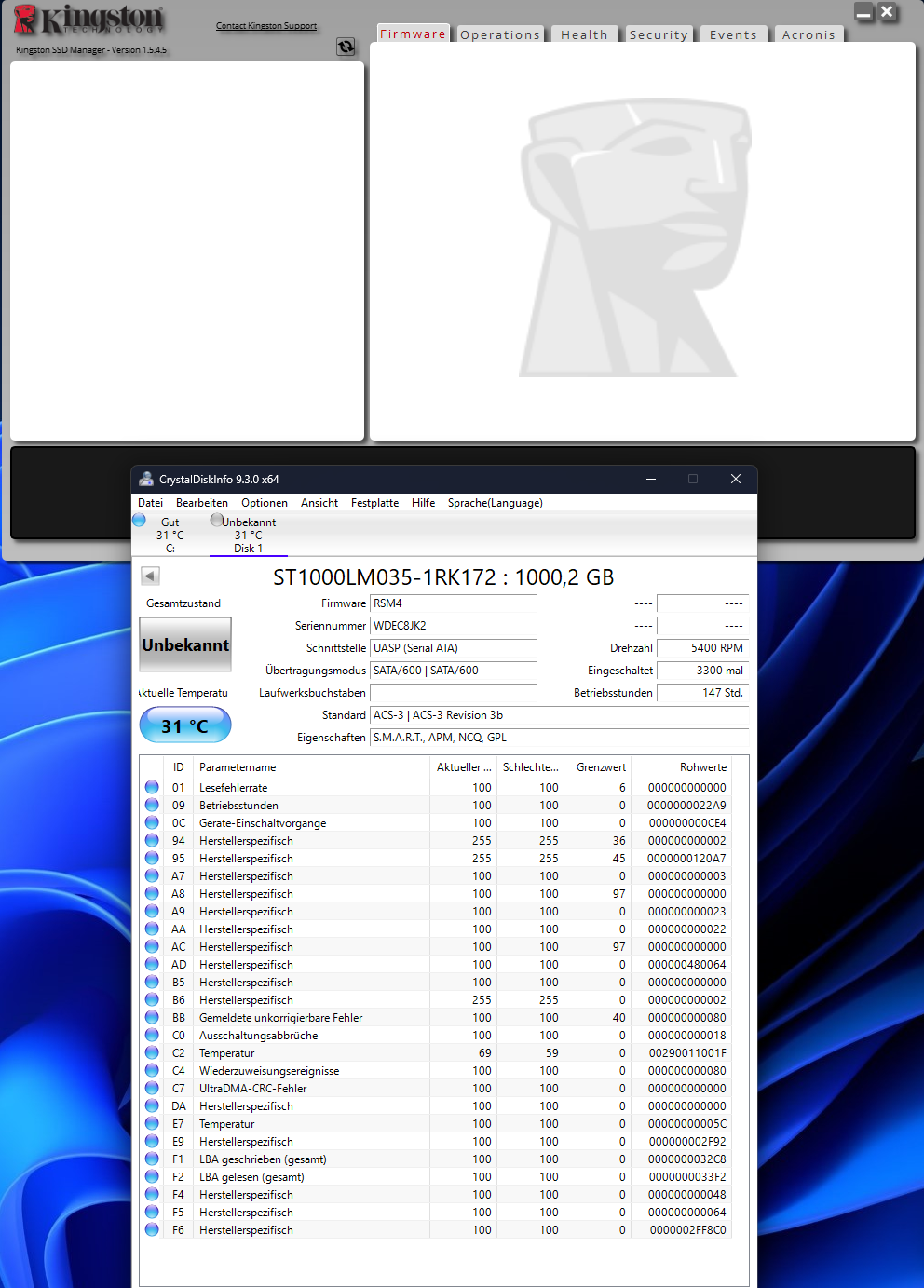Screen dimensions: 924x1288
Task: Click the Seriennummer field WDEC8JK2
Action: point(454,626)
